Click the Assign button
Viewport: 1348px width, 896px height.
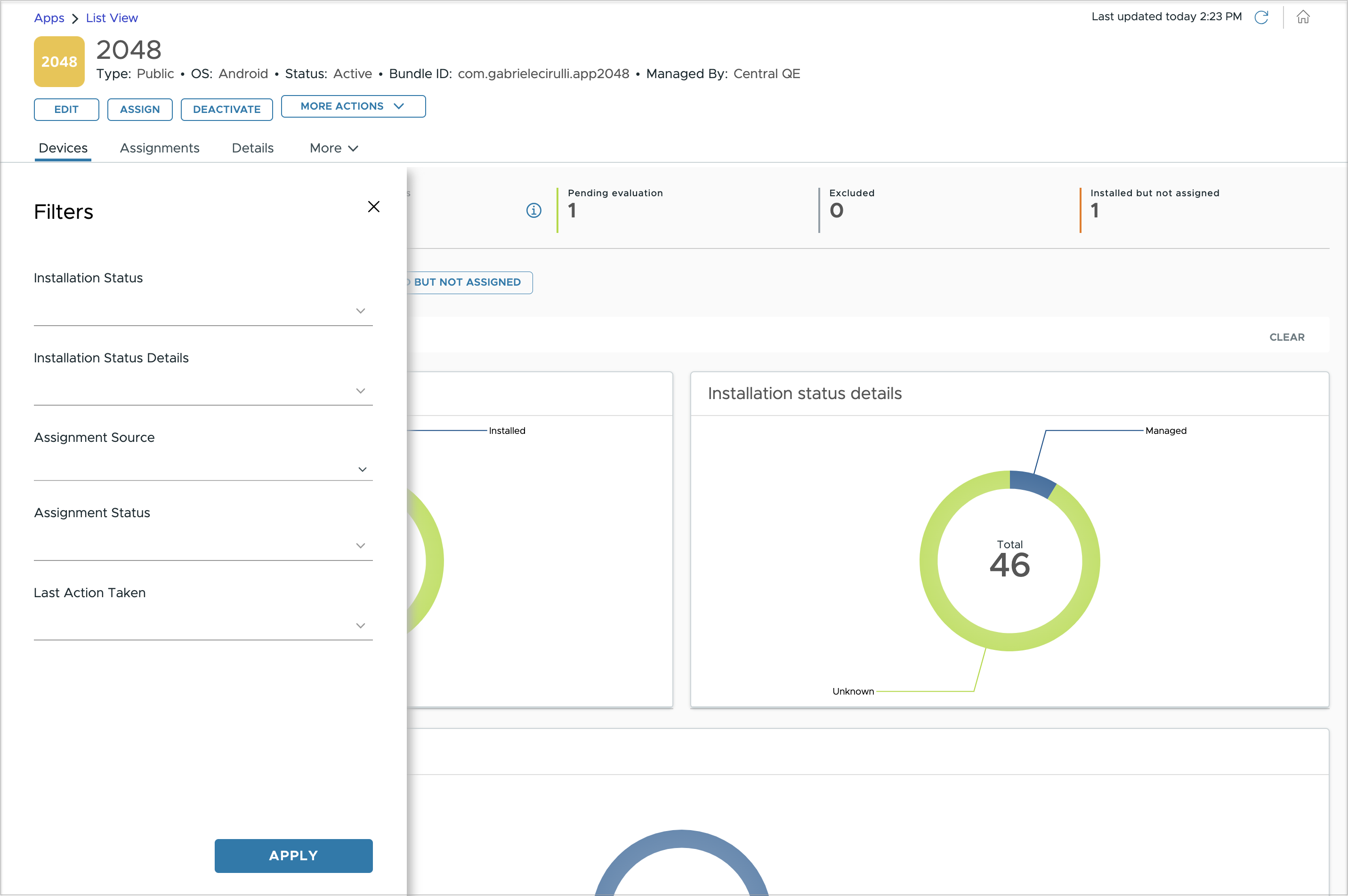140,110
